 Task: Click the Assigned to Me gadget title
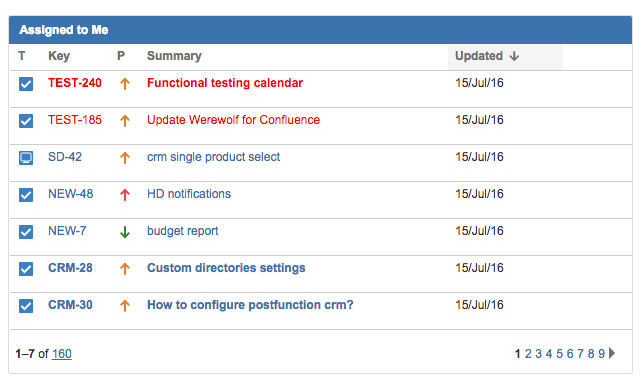point(64,30)
